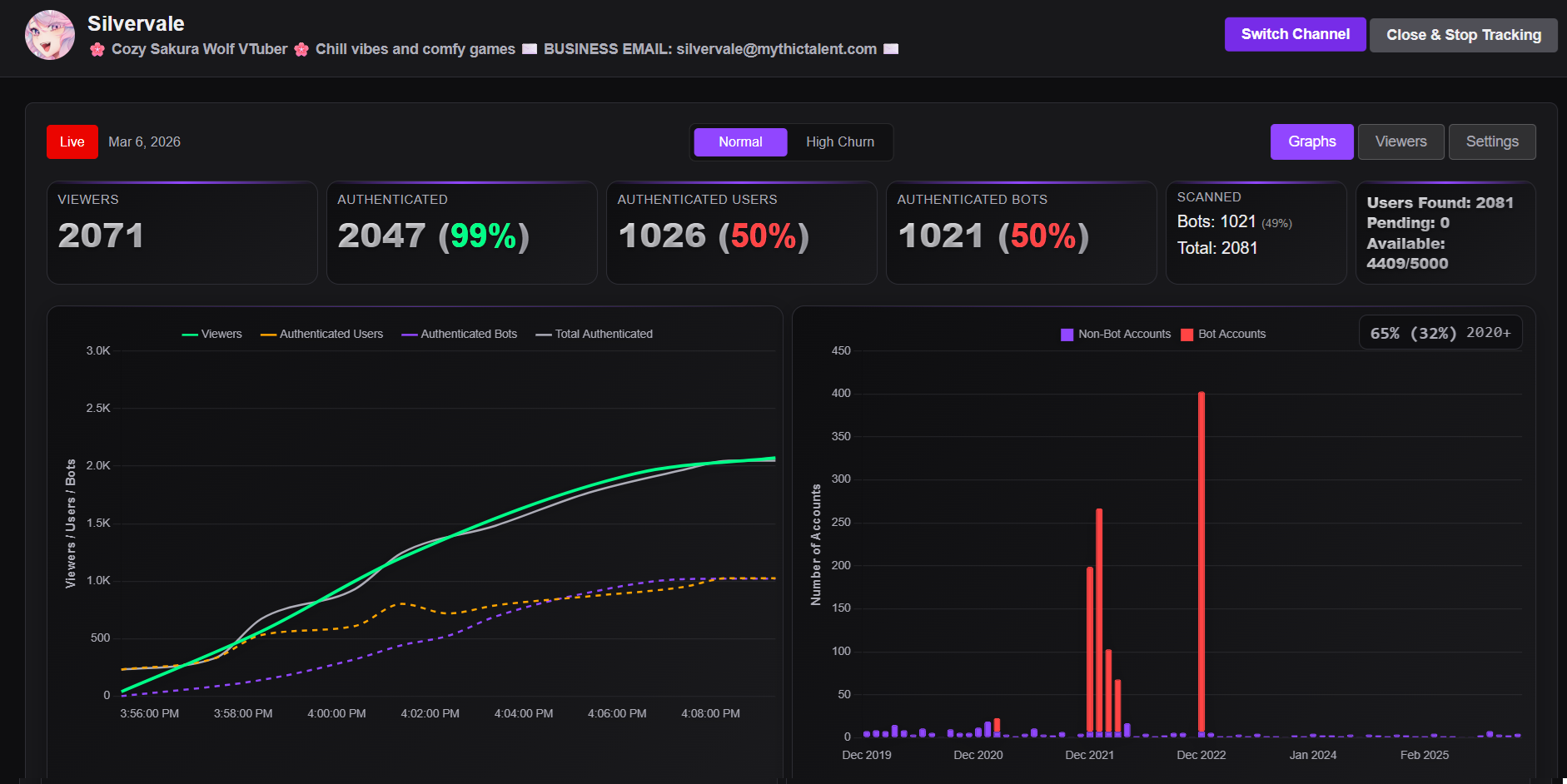The width and height of the screenshot is (1567, 784).
Task: Click the red Live status badge
Action: tap(72, 141)
